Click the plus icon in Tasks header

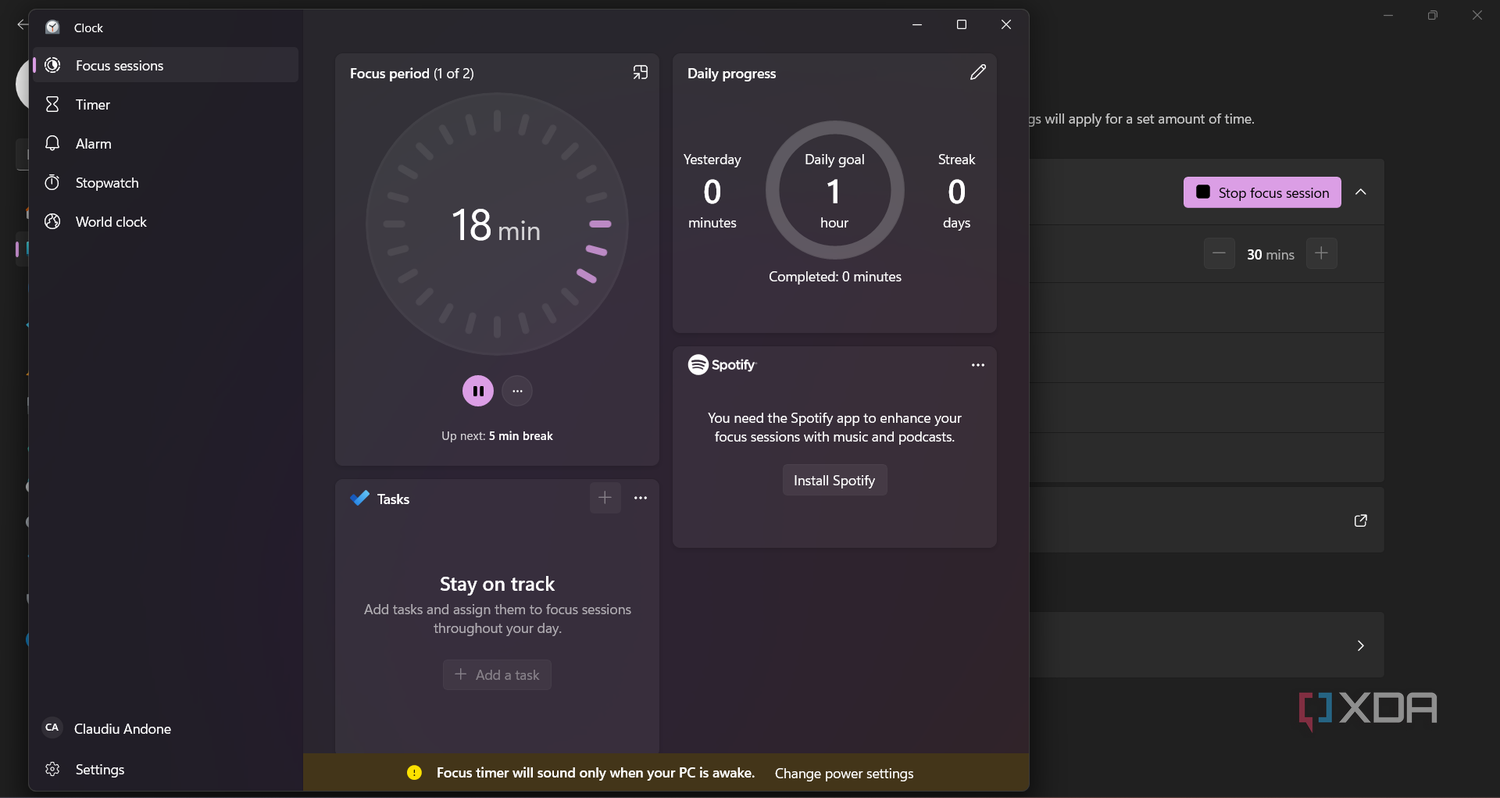tap(605, 497)
